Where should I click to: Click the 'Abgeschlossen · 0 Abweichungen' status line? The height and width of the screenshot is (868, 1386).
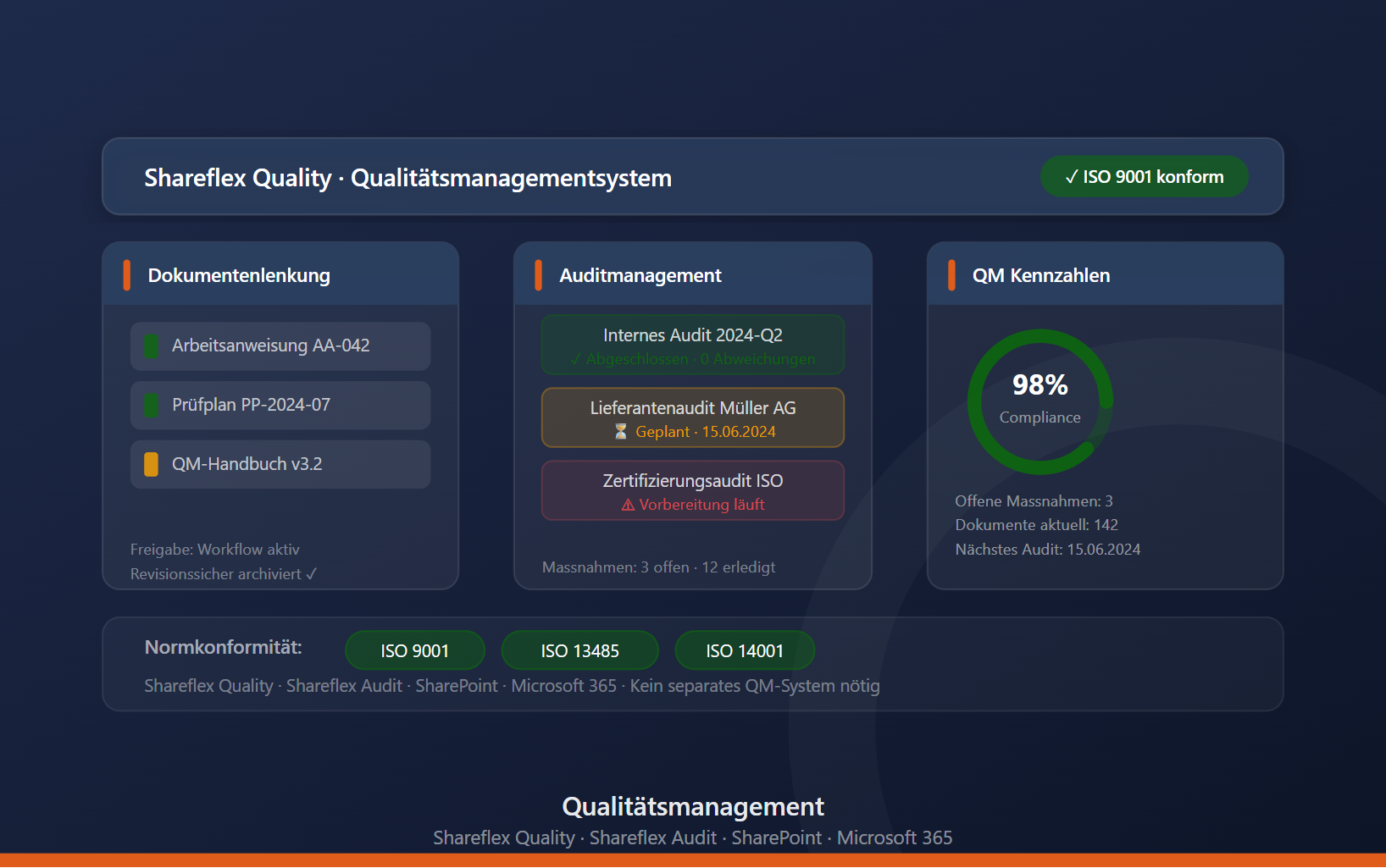693,359
